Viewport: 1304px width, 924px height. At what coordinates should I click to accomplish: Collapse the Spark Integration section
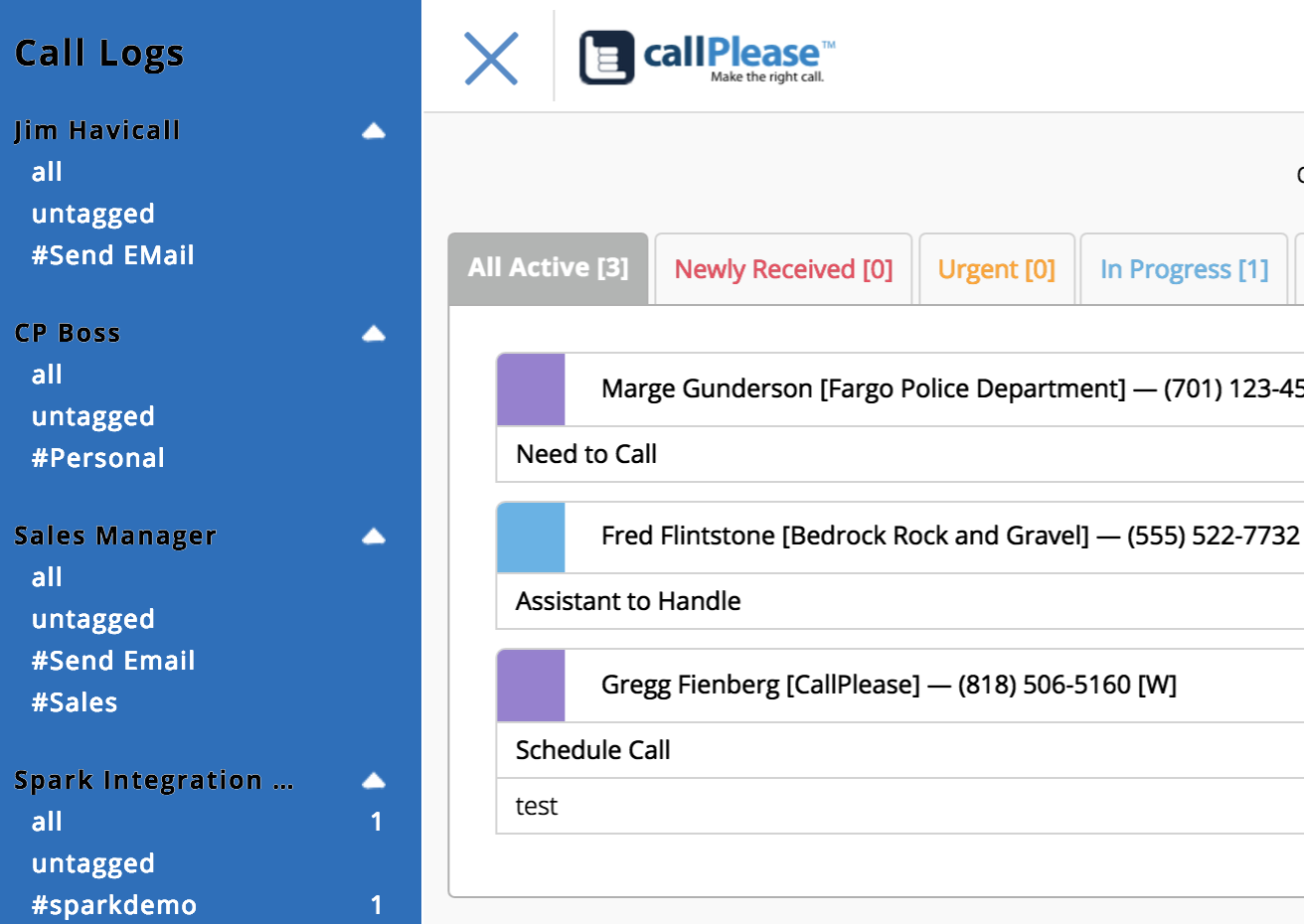(x=373, y=780)
